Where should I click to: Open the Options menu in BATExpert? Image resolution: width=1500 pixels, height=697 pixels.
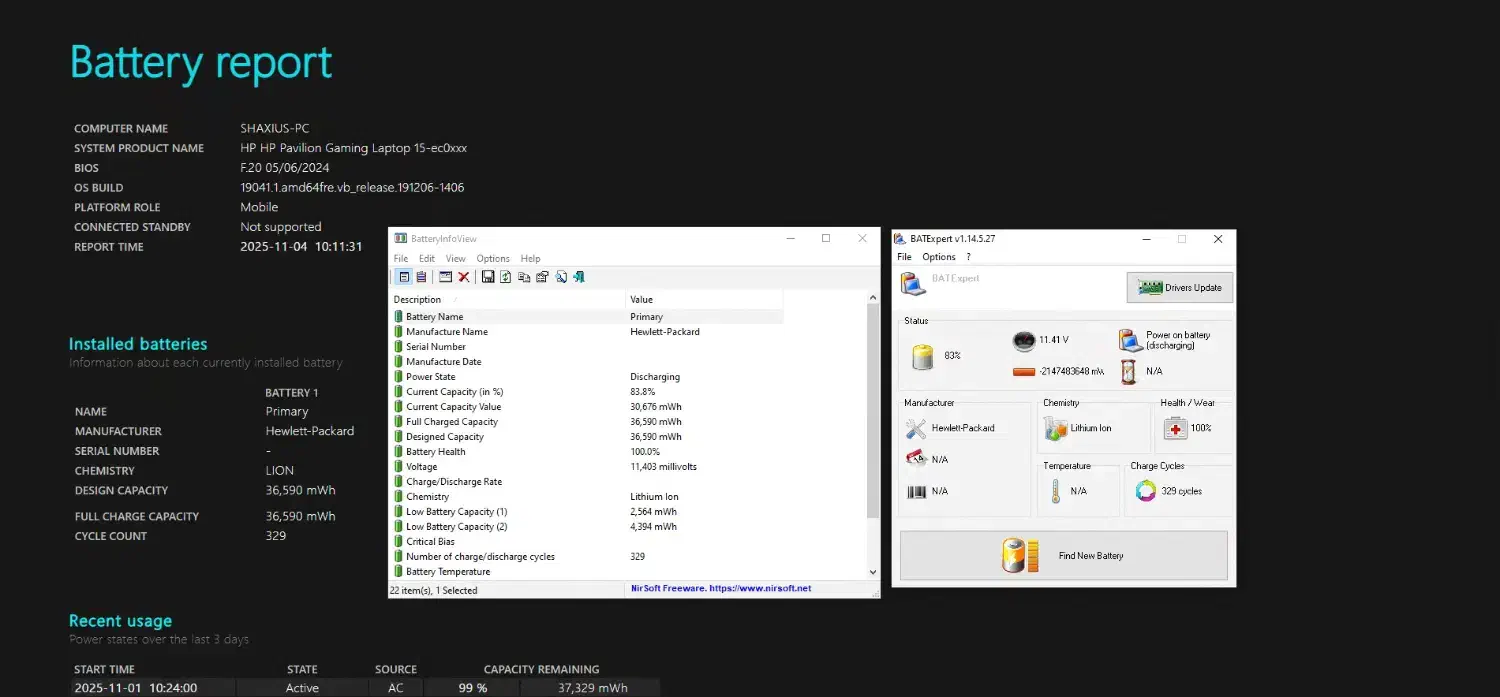pyautogui.click(x=938, y=257)
